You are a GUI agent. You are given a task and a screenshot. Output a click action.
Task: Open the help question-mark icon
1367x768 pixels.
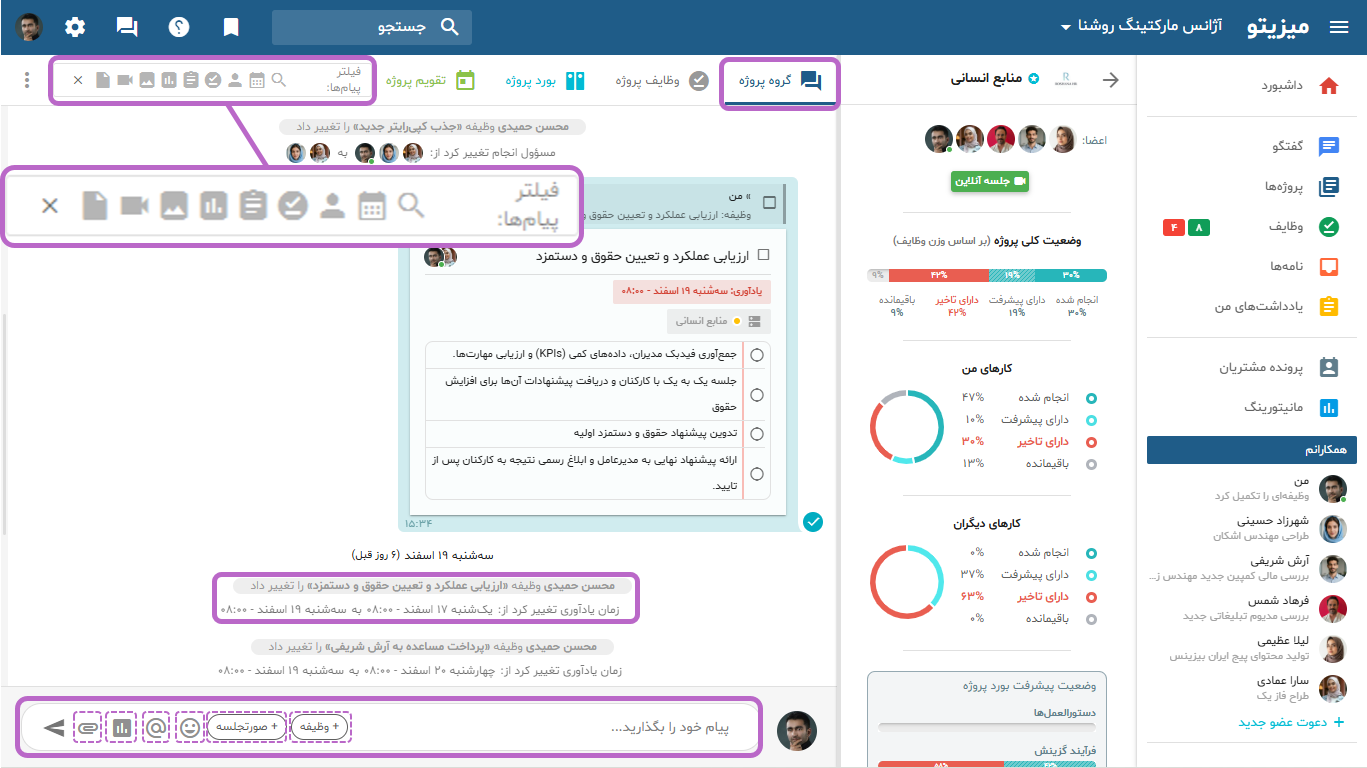click(179, 28)
